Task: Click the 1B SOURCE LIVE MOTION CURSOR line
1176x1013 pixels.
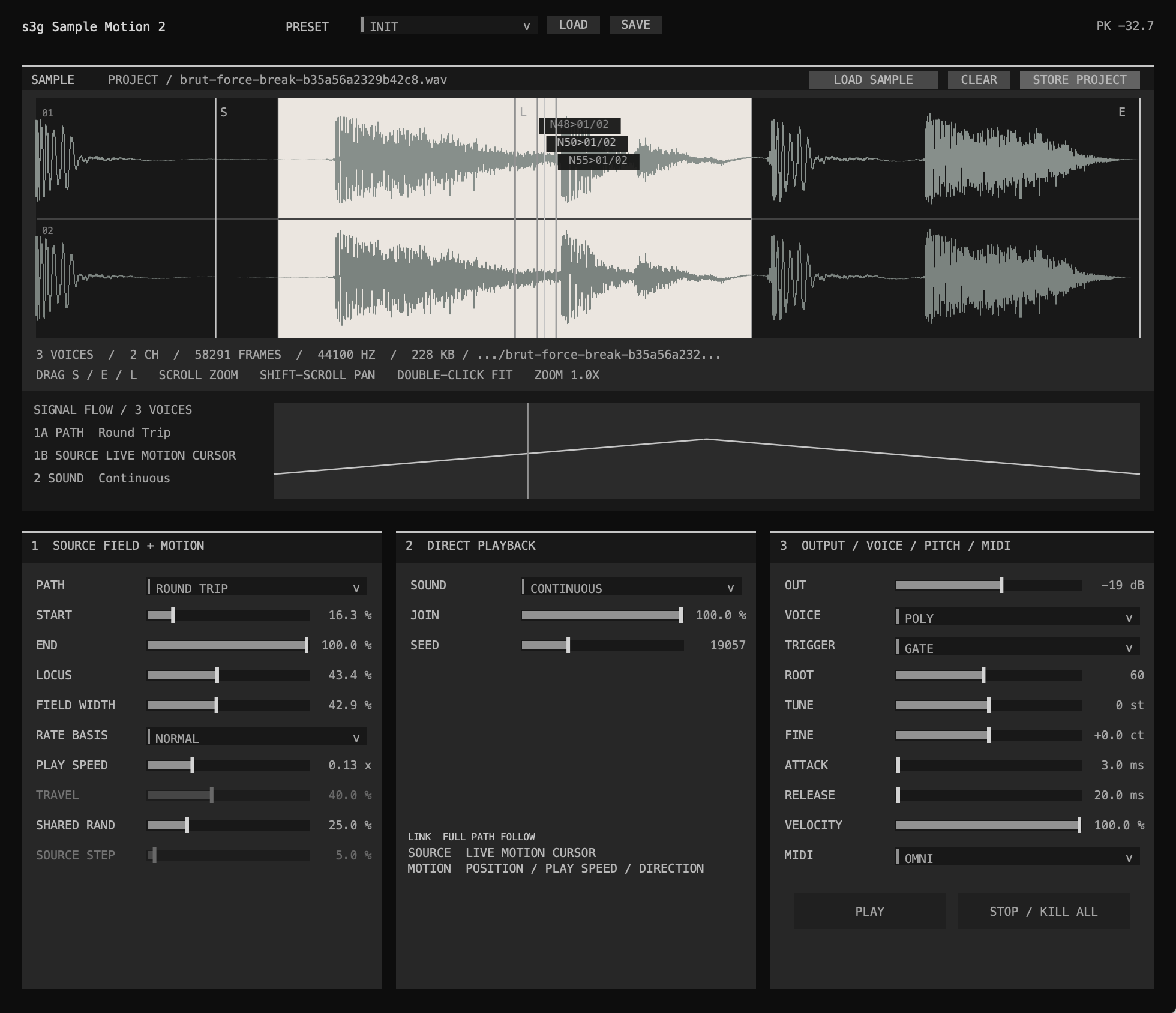Action: (134, 455)
